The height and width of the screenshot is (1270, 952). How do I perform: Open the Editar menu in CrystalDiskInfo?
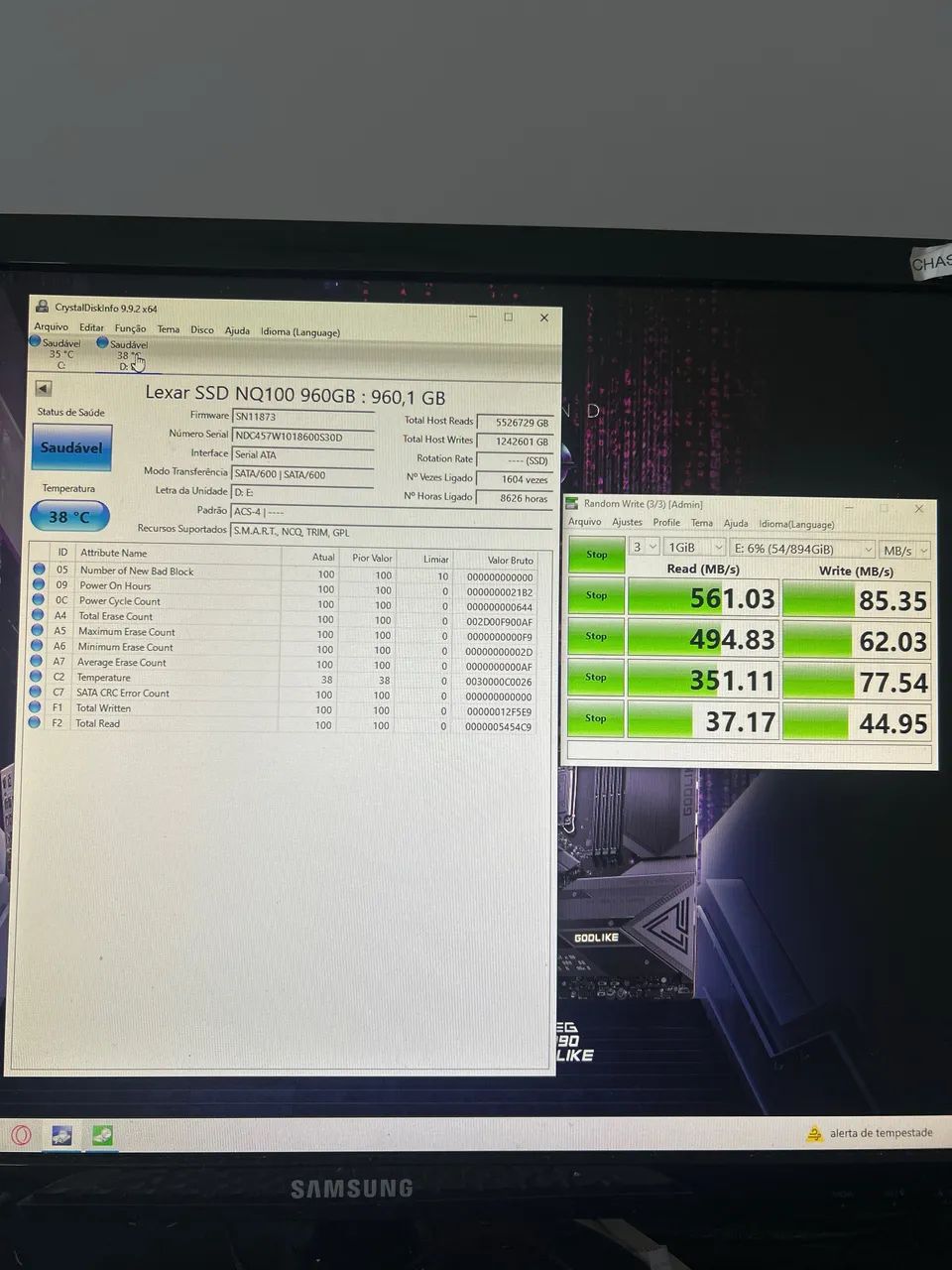(91, 327)
